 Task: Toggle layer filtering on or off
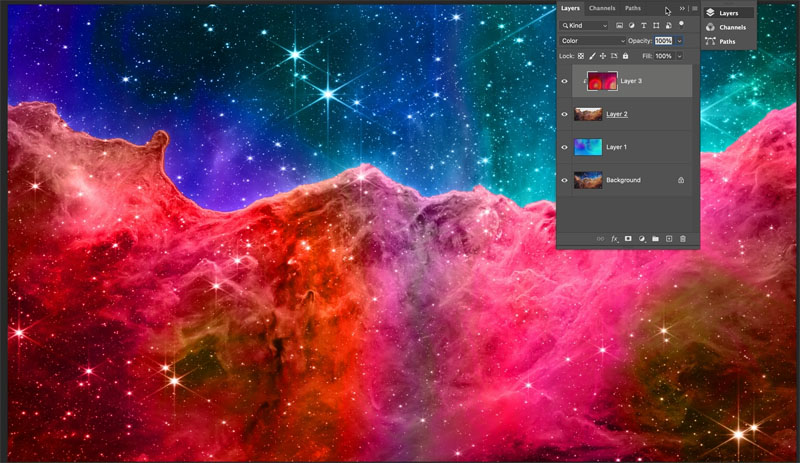pyautogui.click(x=681, y=25)
